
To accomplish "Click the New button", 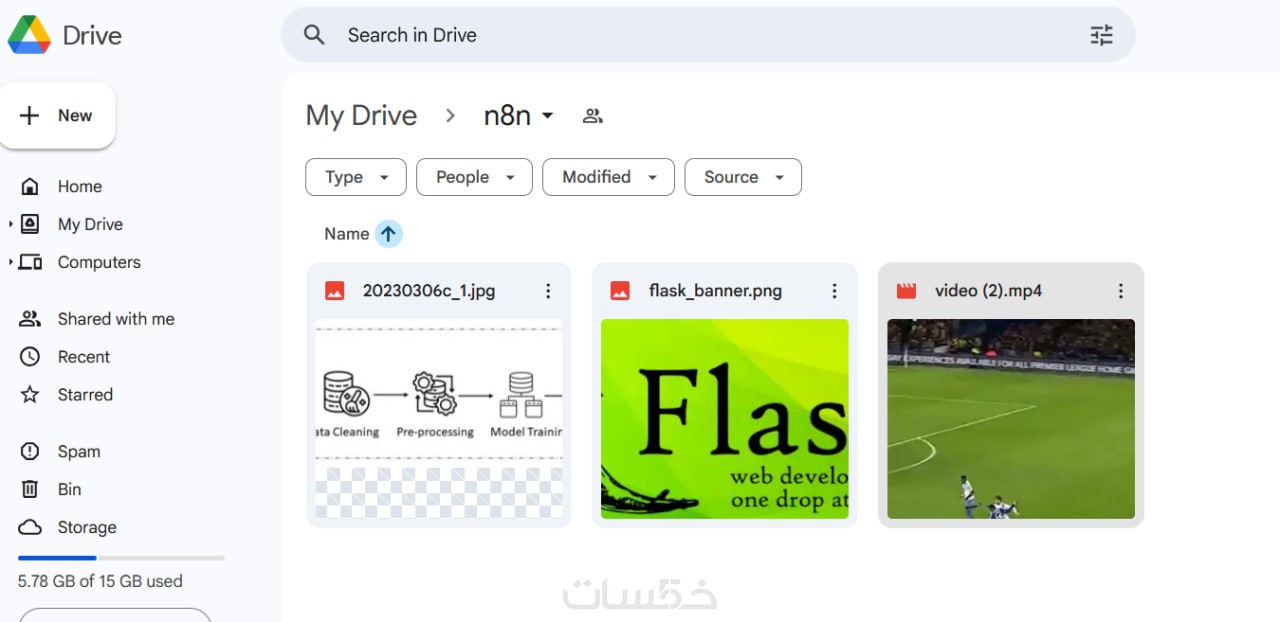I will (58, 116).
